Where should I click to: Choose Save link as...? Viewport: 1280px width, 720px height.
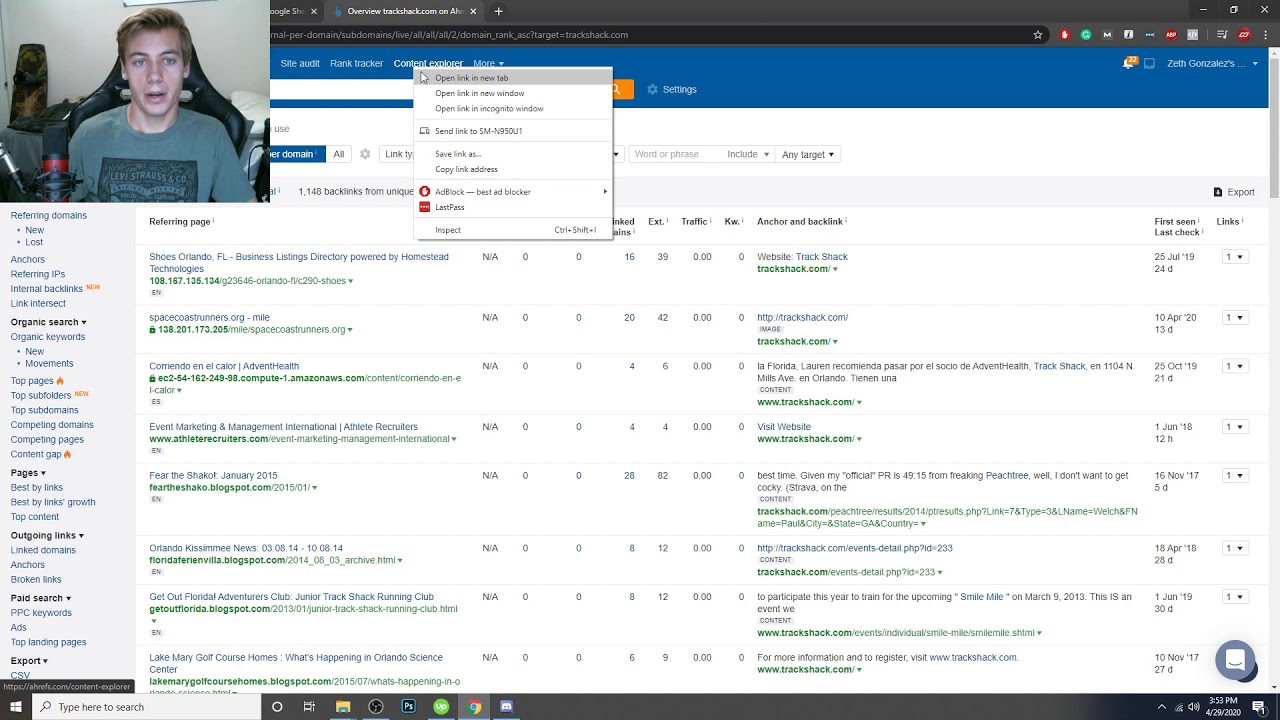513,154
